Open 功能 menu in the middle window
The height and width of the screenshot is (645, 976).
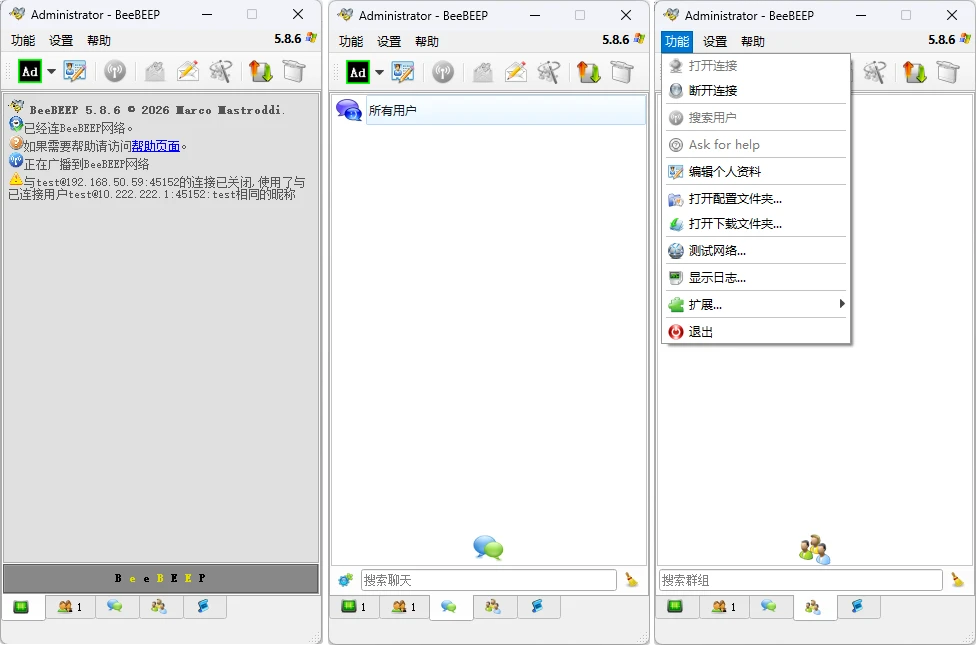coord(351,42)
